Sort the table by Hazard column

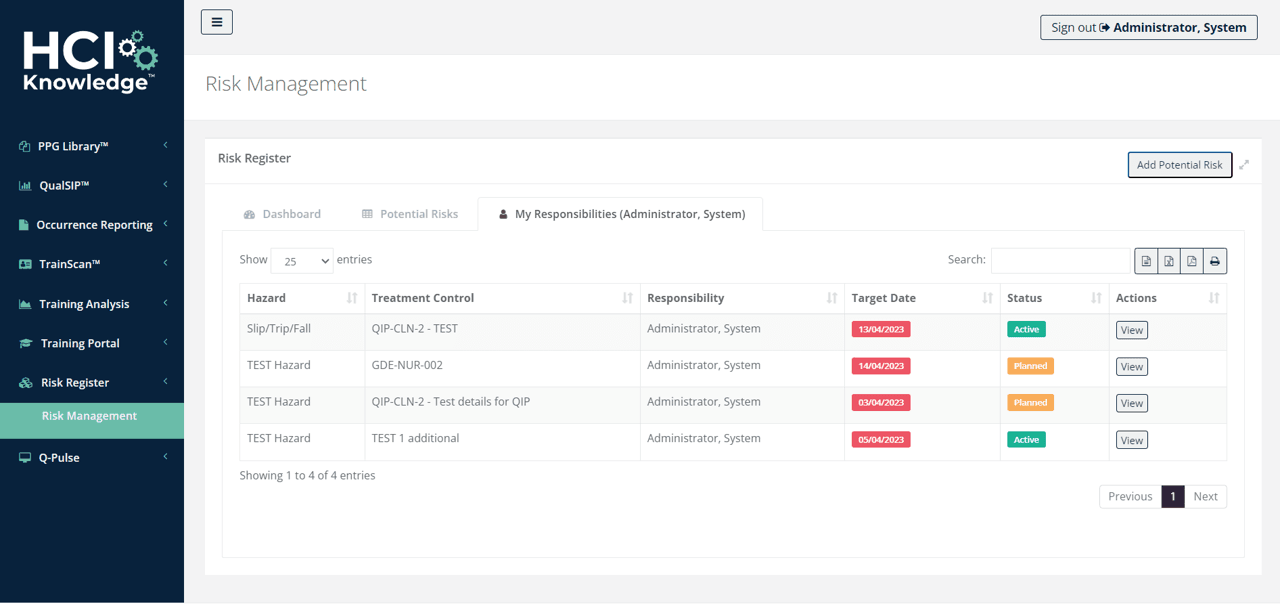click(x=351, y=298)
